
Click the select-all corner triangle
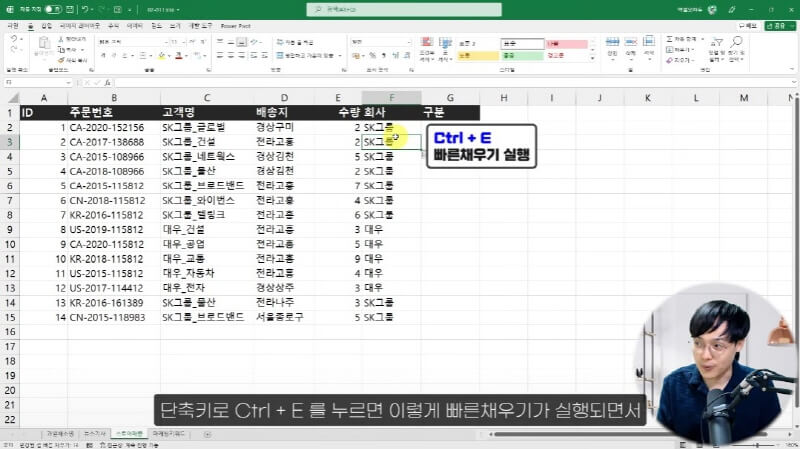coord(12,98)
